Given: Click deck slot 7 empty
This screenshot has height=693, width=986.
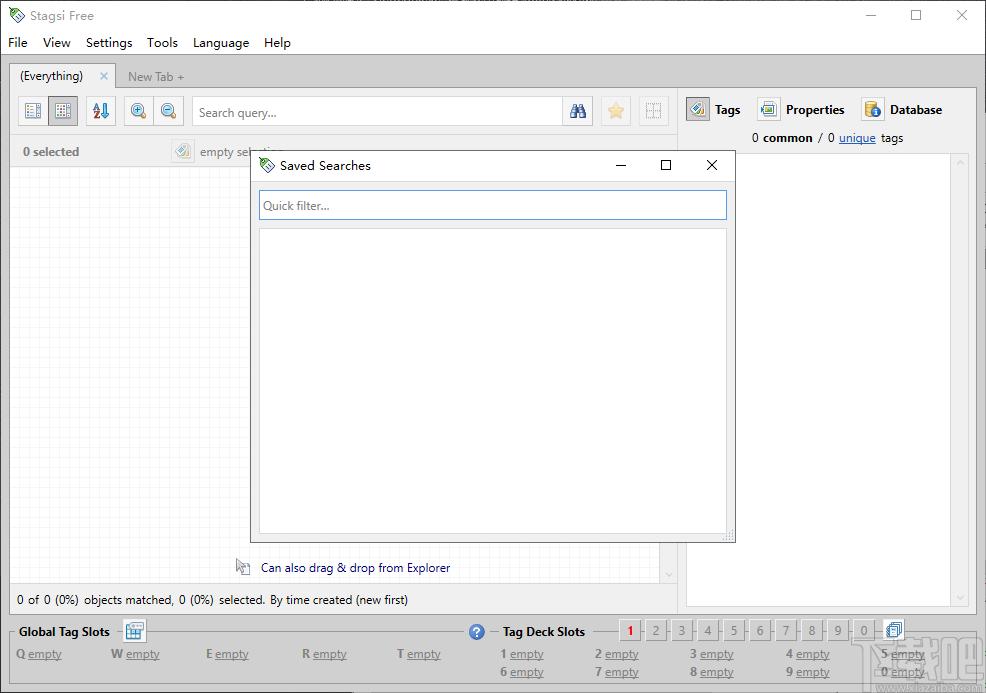Looking at the screenshot, I should pos(617,672).
